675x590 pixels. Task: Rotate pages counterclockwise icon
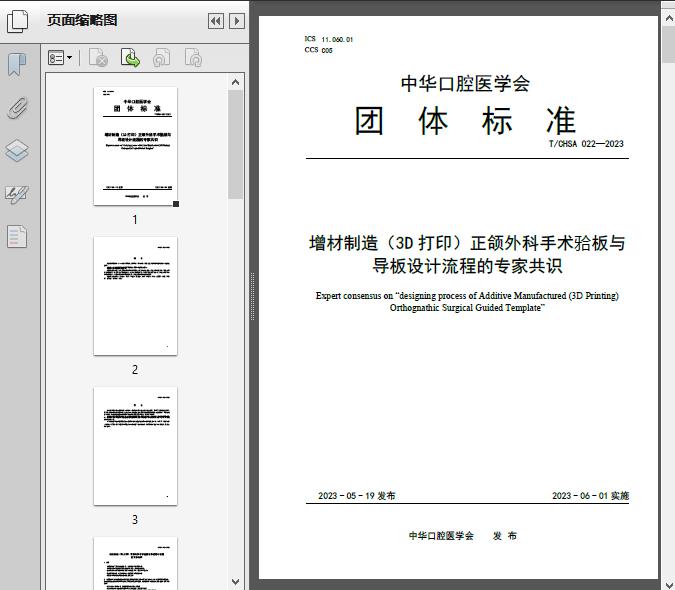[x=161, y=58]
